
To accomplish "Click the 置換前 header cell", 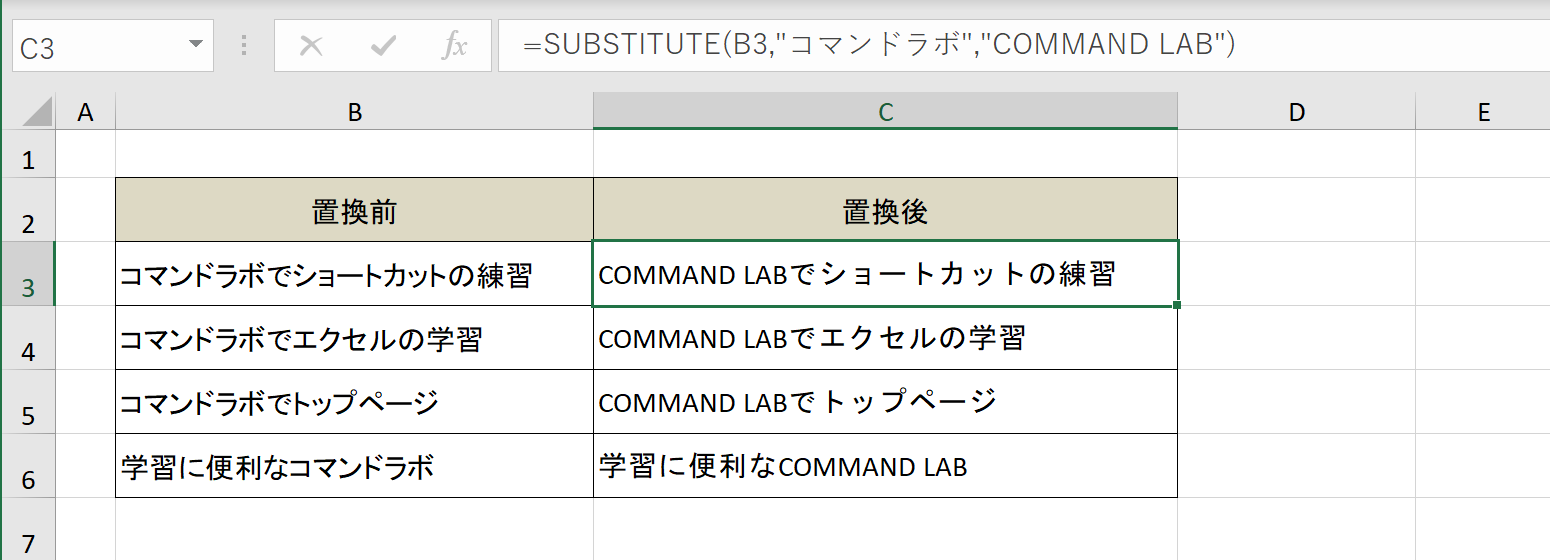I will [355, 210].
